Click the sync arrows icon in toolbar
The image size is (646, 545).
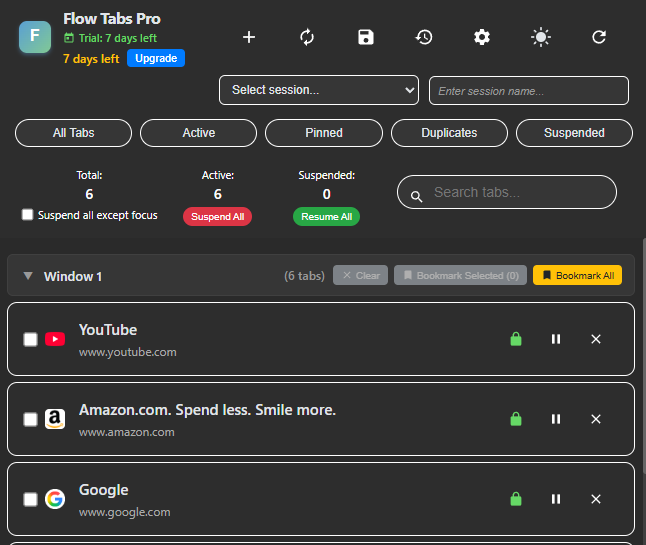pyautogui.click(x=307, y=37)
